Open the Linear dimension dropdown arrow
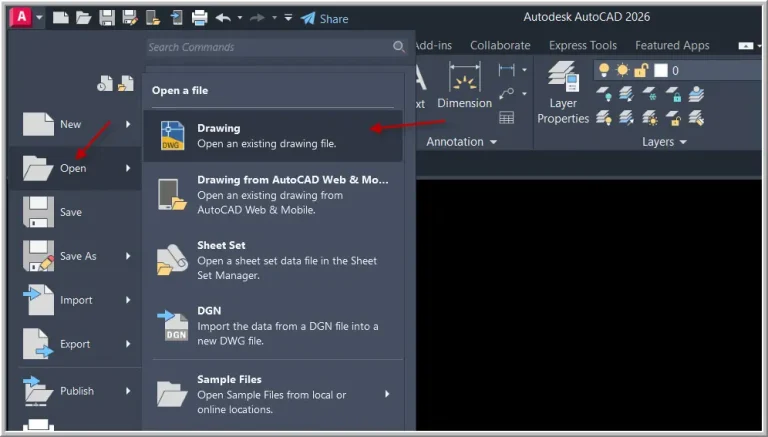 (524, 70)
